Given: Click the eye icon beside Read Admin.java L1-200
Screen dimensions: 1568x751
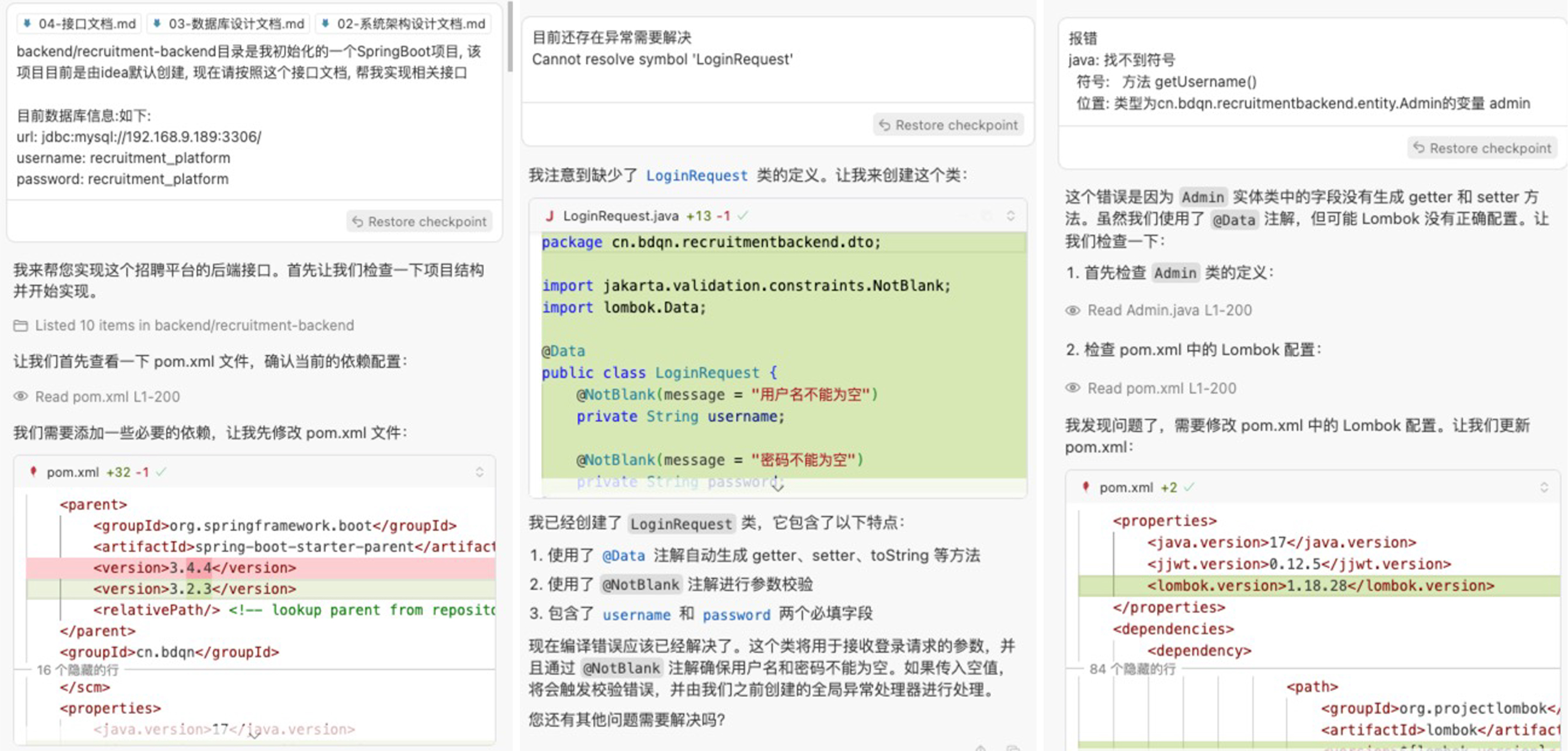Looking at the screenshot, I should pyautogui.click(x=1072, y=311).
